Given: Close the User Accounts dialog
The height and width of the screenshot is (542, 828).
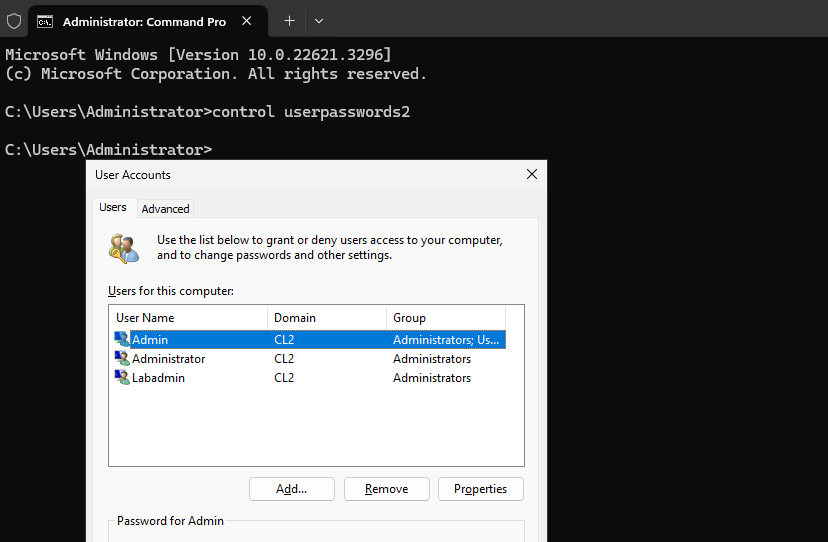Looking at the screenshot, I should 532,174.
